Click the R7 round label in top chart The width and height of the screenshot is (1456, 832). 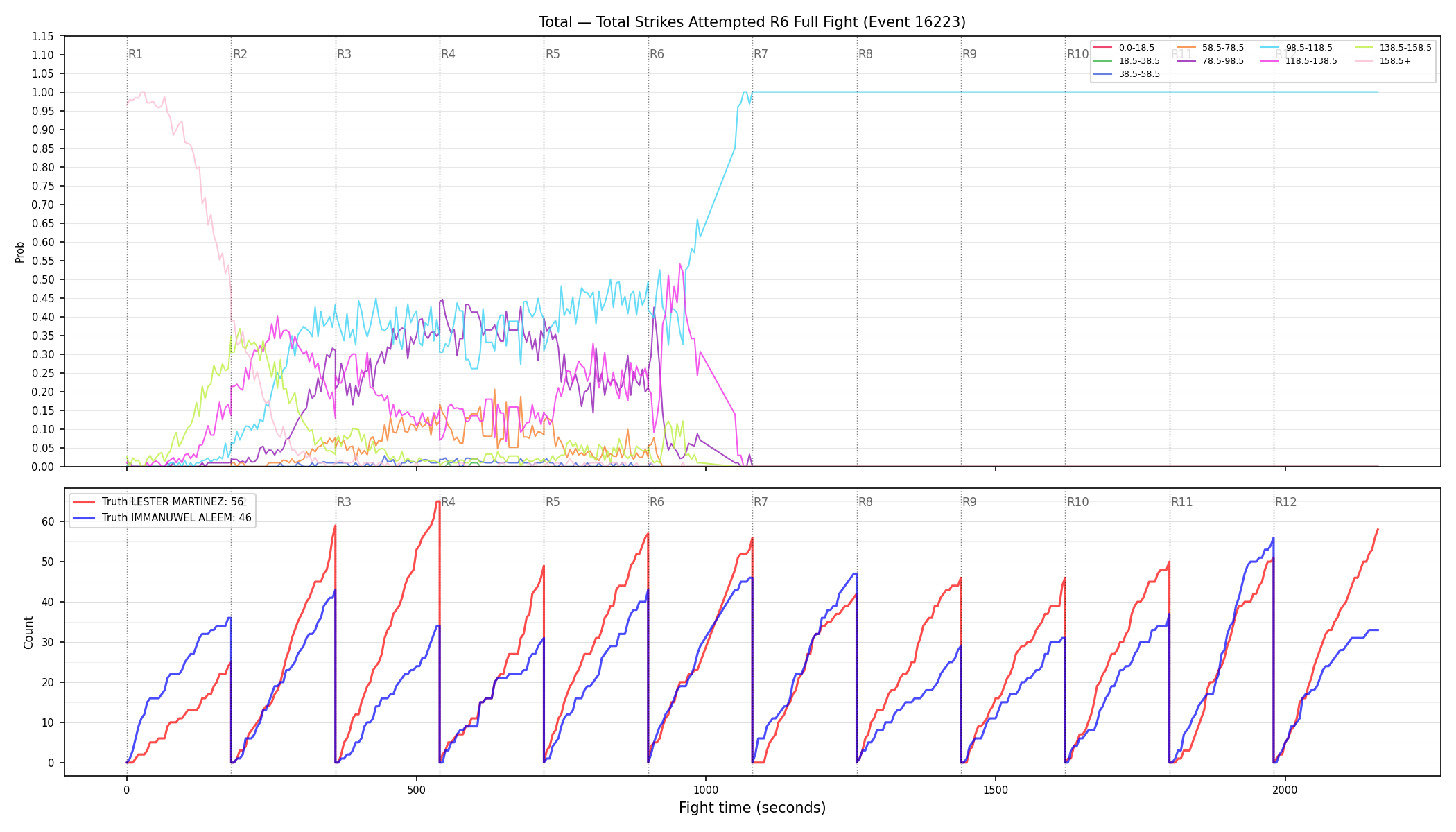(x=761, y=54)
